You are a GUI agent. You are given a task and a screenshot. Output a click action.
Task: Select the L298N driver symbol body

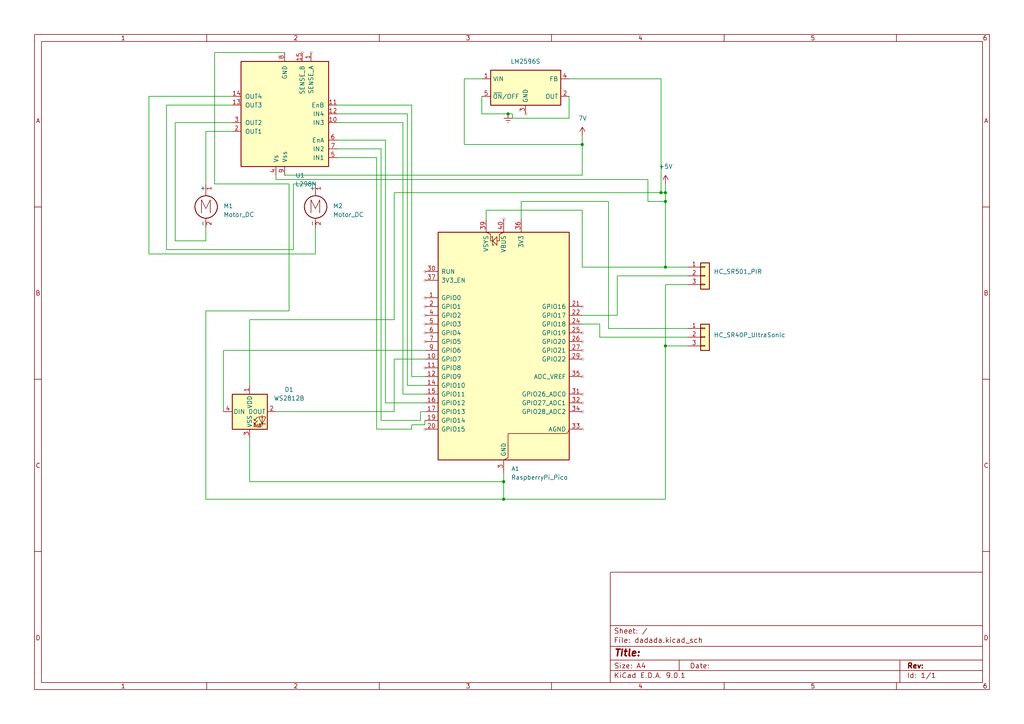click(285, 114)
